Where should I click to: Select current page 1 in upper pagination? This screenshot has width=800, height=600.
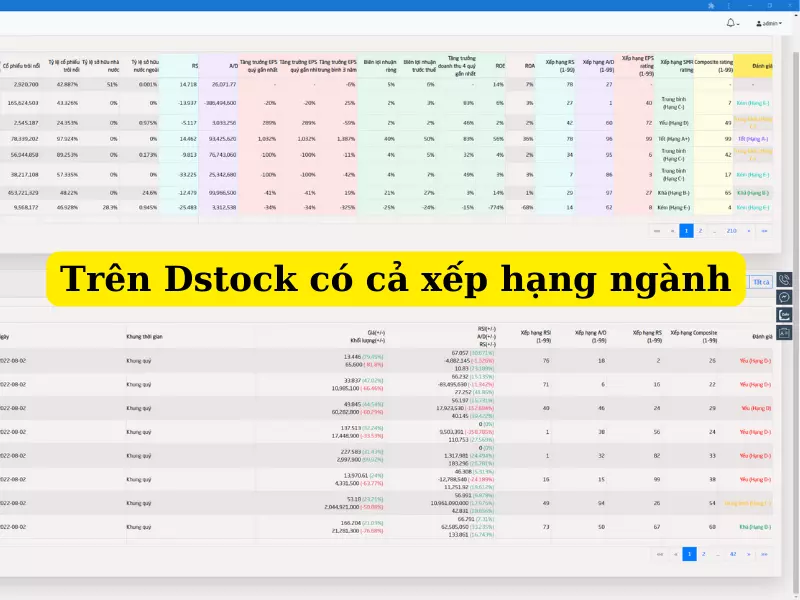coord(686,231)
